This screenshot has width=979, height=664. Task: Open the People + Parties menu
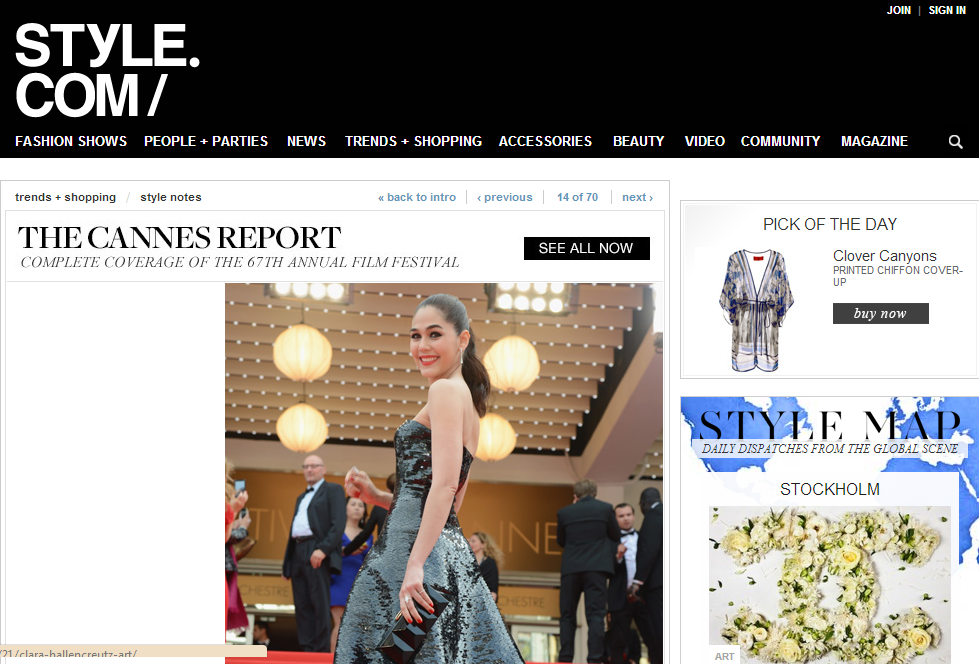tap(206, 141)
